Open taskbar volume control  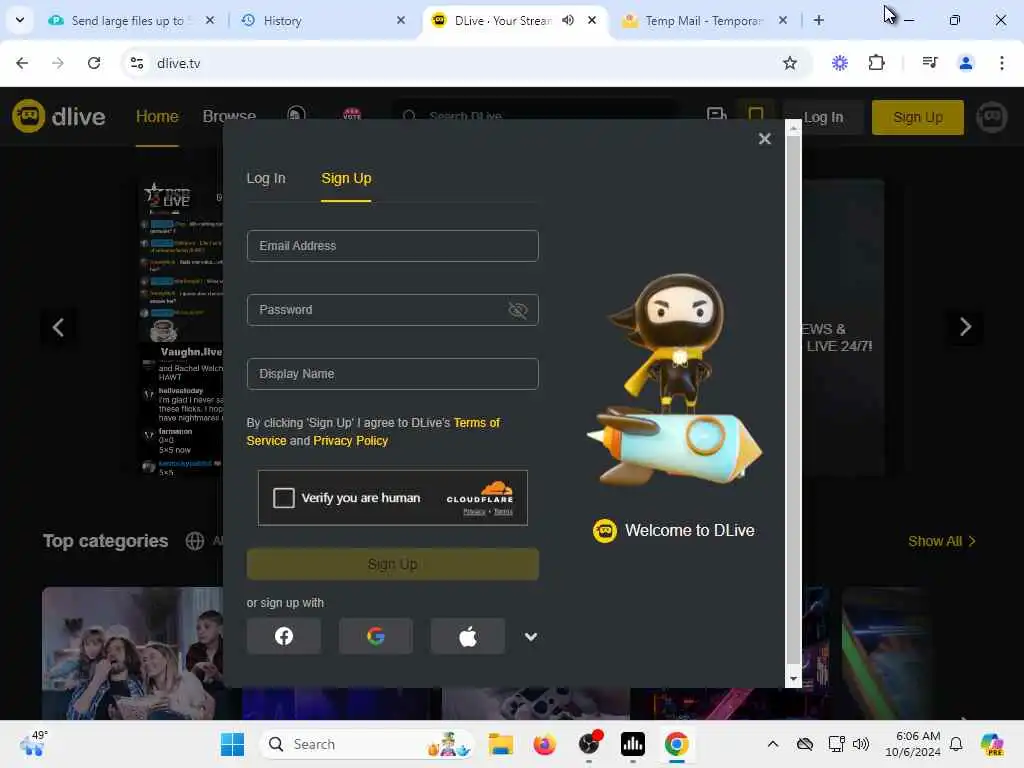point(861,744)
